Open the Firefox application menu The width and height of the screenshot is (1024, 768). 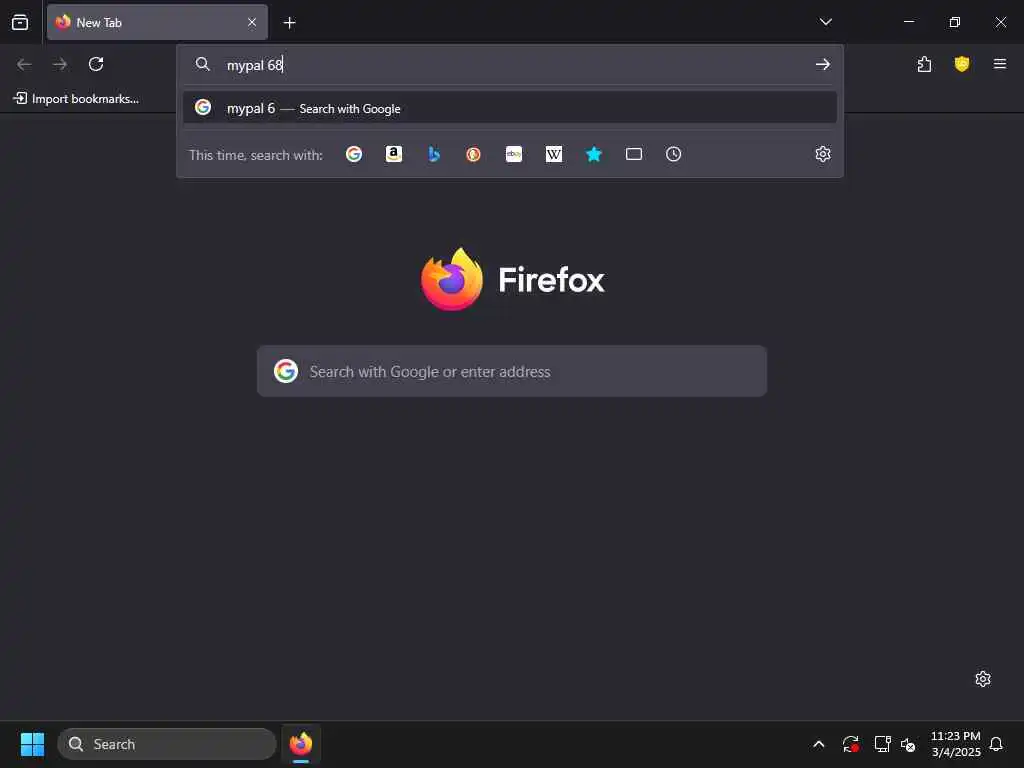pyautogui.click(x=999, y=64)
